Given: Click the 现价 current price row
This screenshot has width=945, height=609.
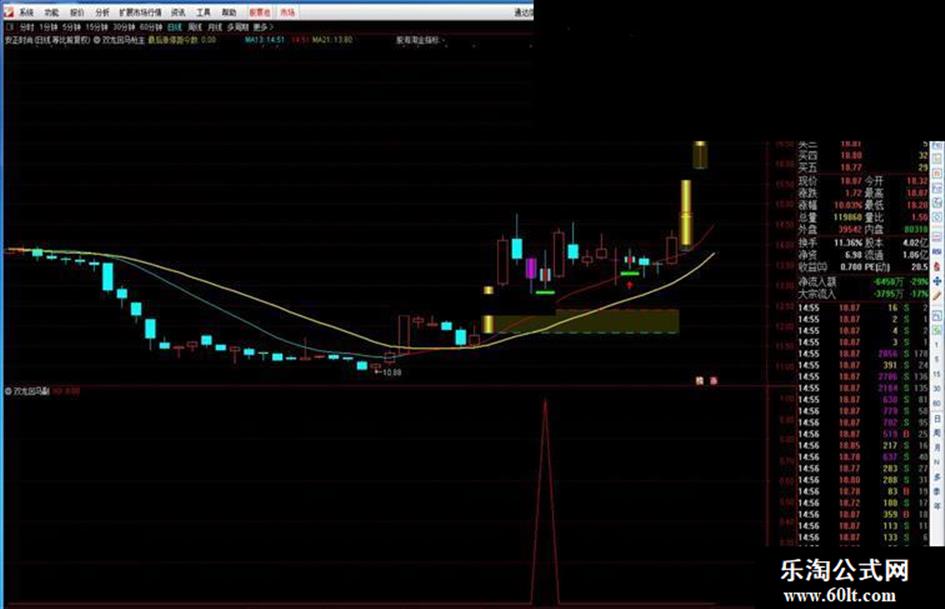Looking at the screenshot, I should point(863,181).
